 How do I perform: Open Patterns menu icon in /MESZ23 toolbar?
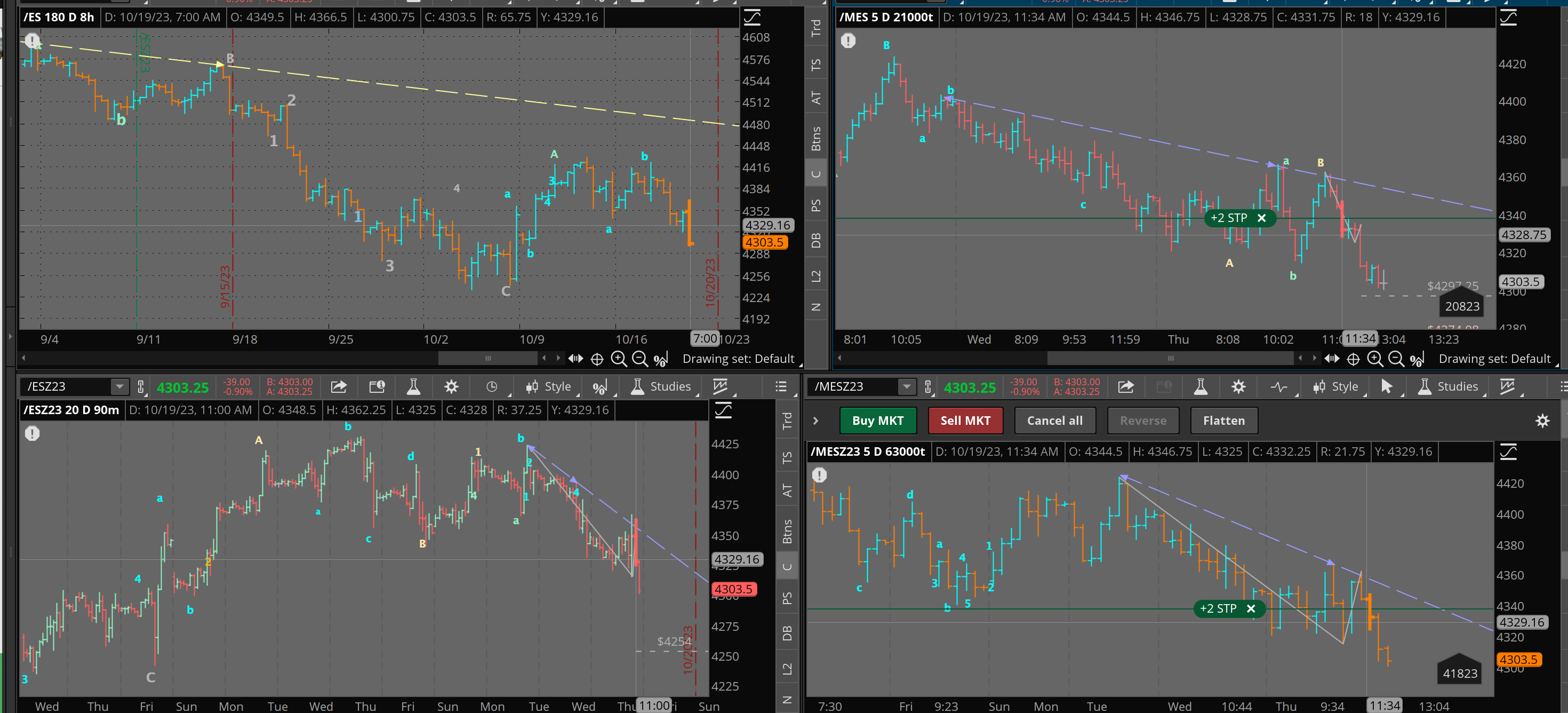click(1508, 386)
